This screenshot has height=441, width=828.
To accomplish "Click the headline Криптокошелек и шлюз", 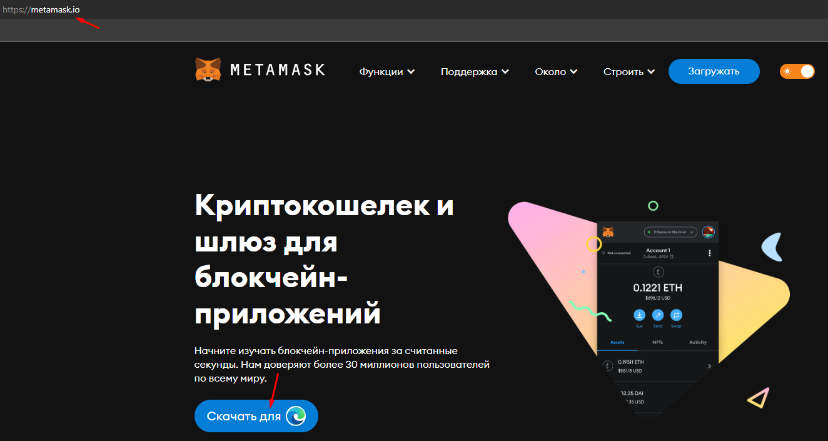I will click(324, 259).
